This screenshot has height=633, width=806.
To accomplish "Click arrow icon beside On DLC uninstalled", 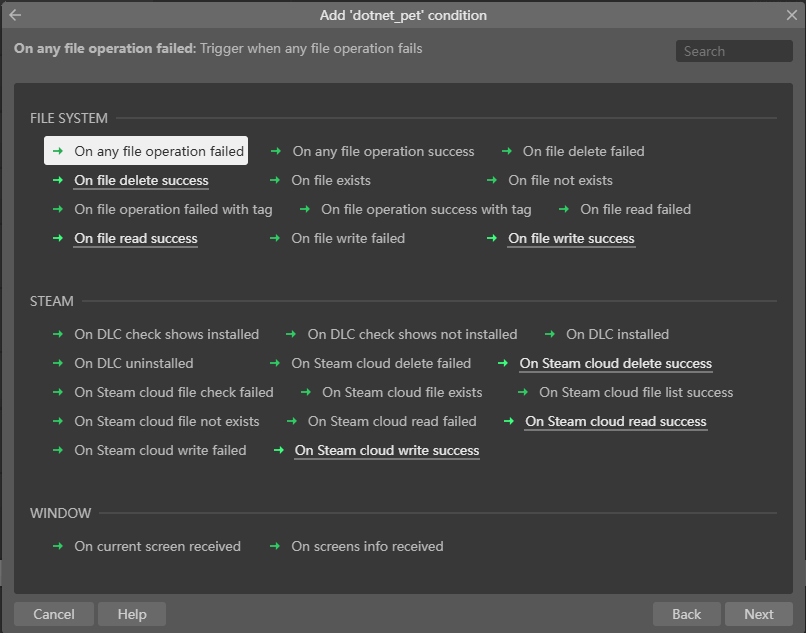I will pyautogui.click(x=58, y=363).
